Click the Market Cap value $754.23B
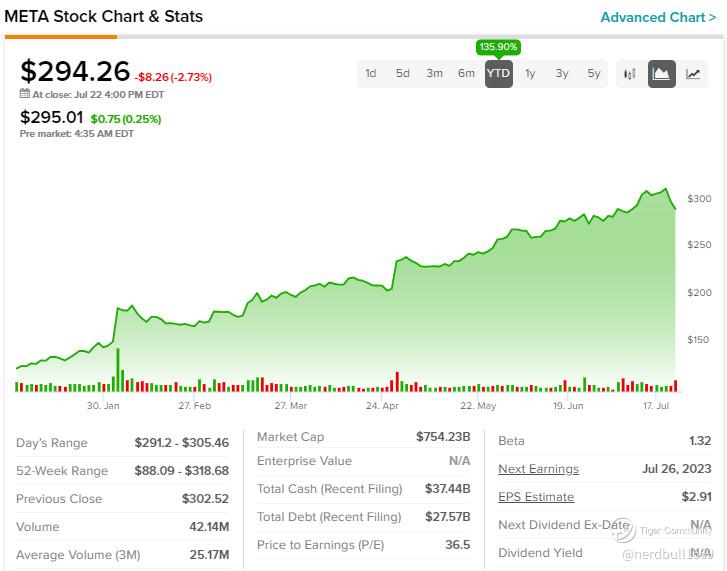The height and width of the screenshot is (571, 727). click(x=443, y=437)
